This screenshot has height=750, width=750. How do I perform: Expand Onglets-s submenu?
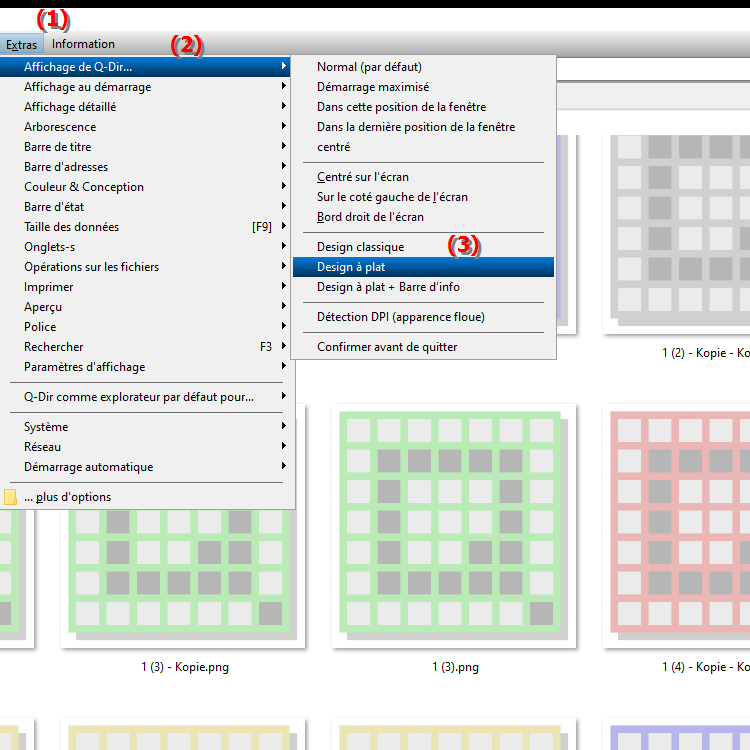pyautogui.click(x=145, y=247)
